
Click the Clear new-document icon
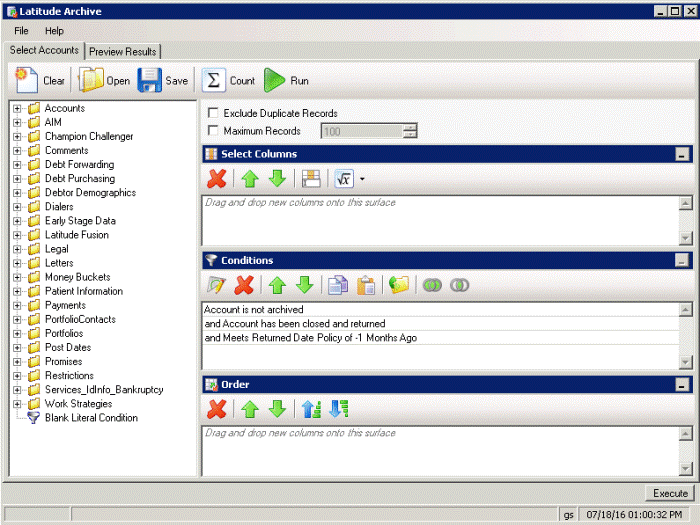26,80
